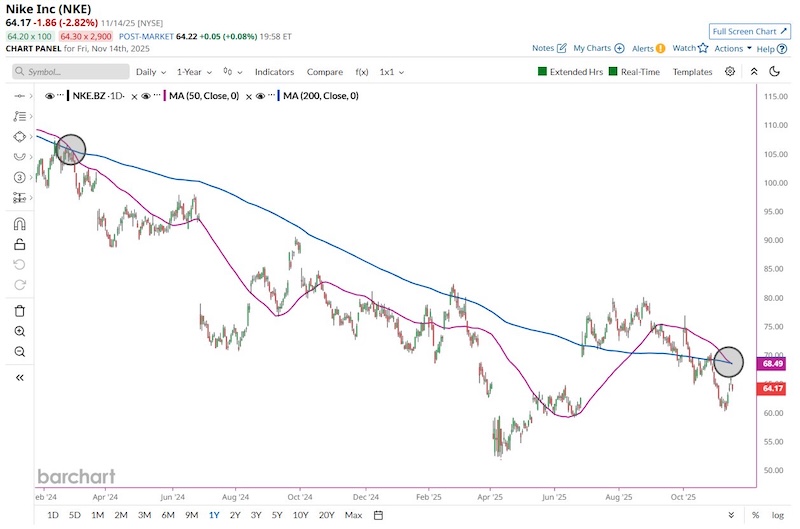The image size is (800, 529).
Task: Click the zoom in magnifier
Action: pyautogui.click(x=19, y=332)
